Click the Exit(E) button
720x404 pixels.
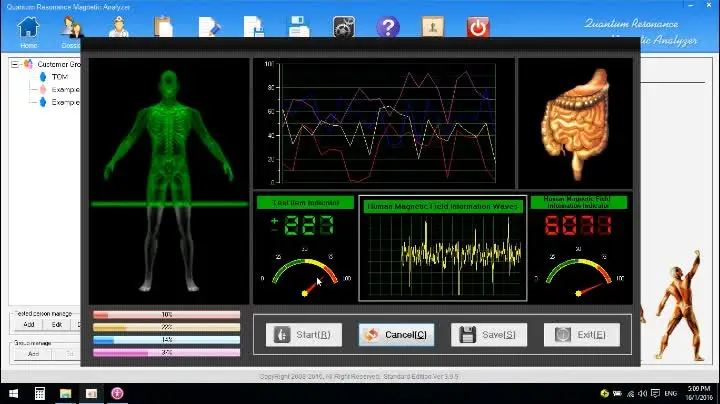[582, 335]
